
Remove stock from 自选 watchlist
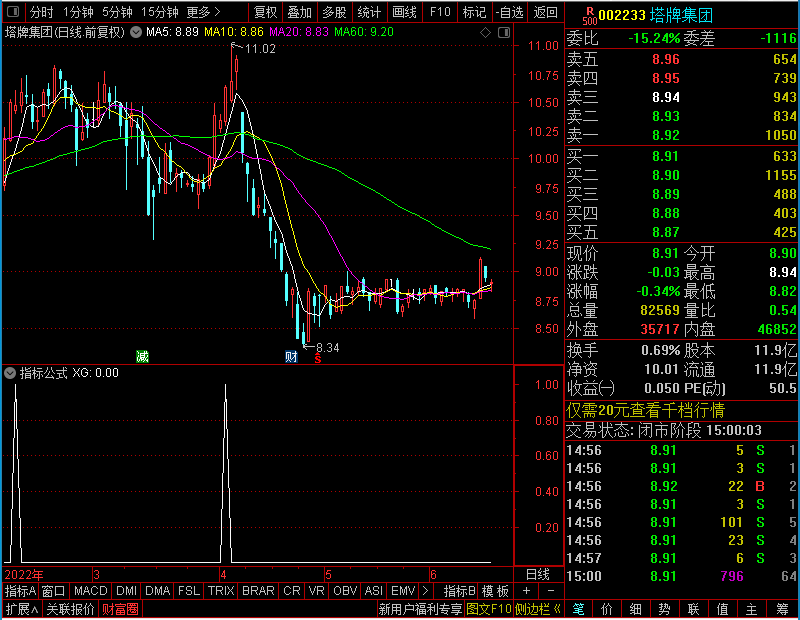(510, 12)
